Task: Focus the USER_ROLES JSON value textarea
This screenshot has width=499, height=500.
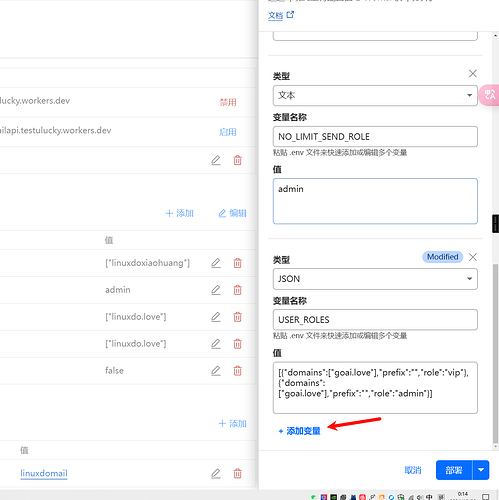Action: tap(375, 388)
